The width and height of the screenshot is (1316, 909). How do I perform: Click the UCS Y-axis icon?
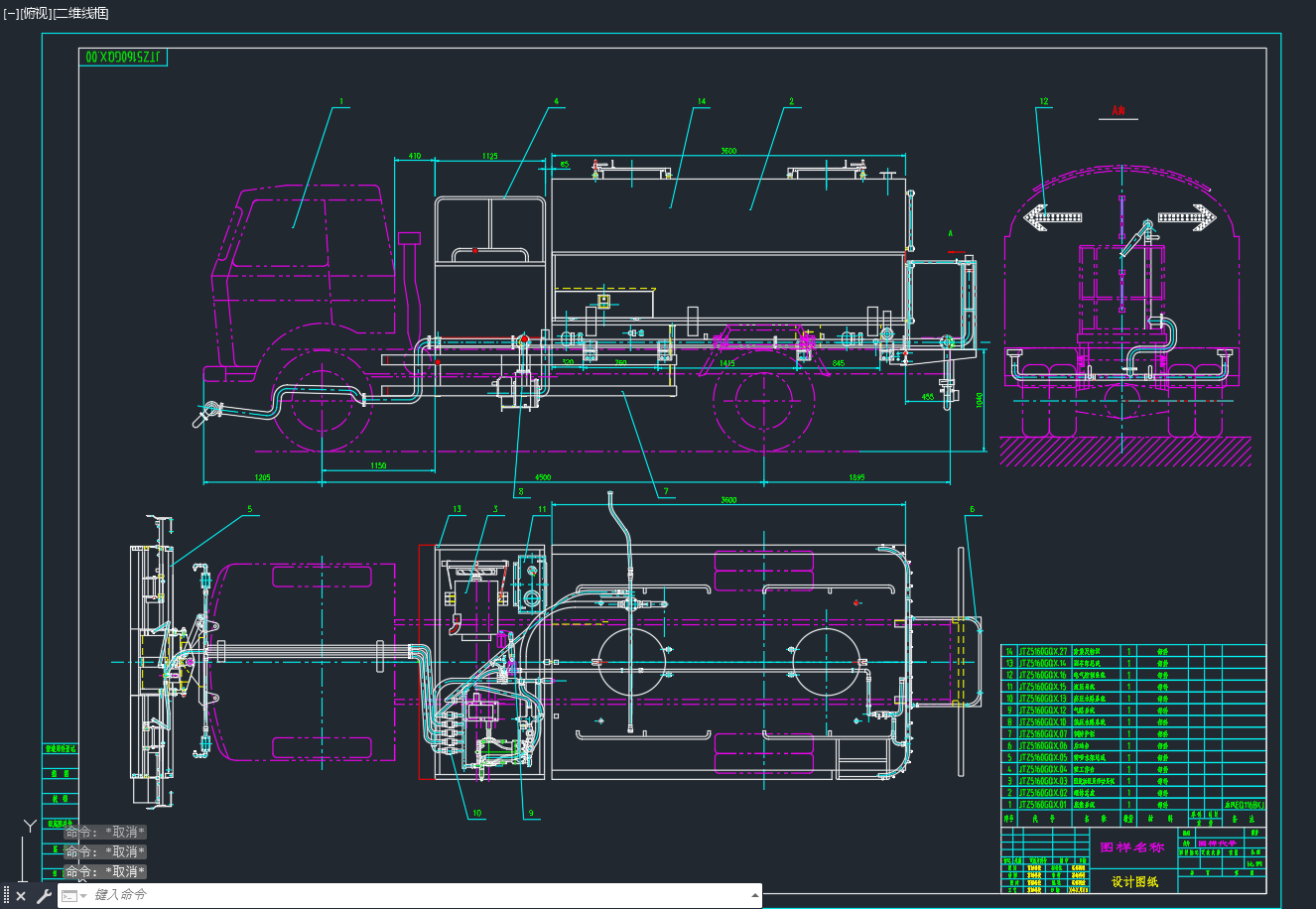click(31, 826)
